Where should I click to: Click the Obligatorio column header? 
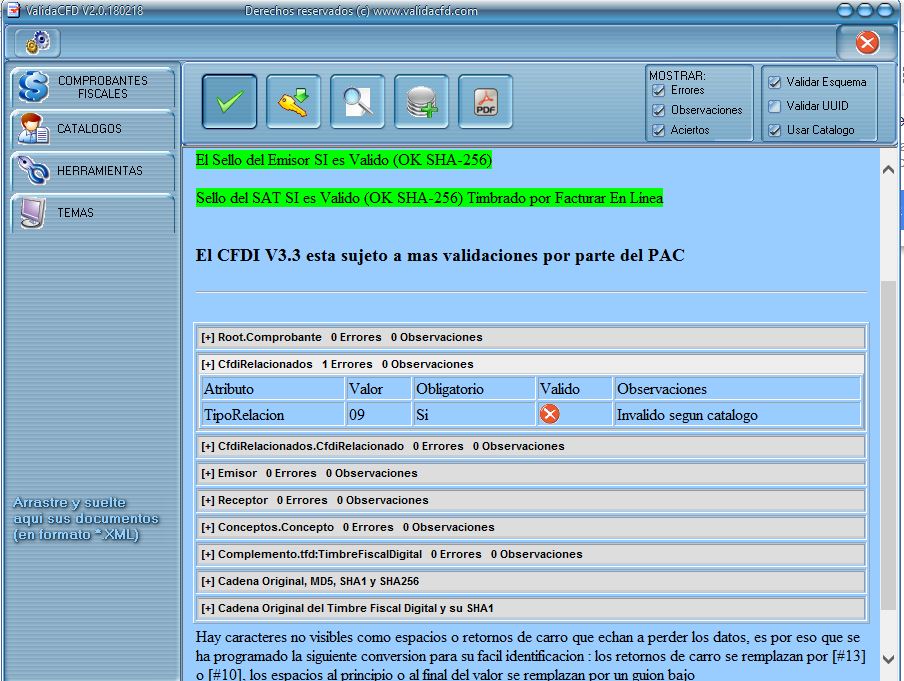coord(474,389)
